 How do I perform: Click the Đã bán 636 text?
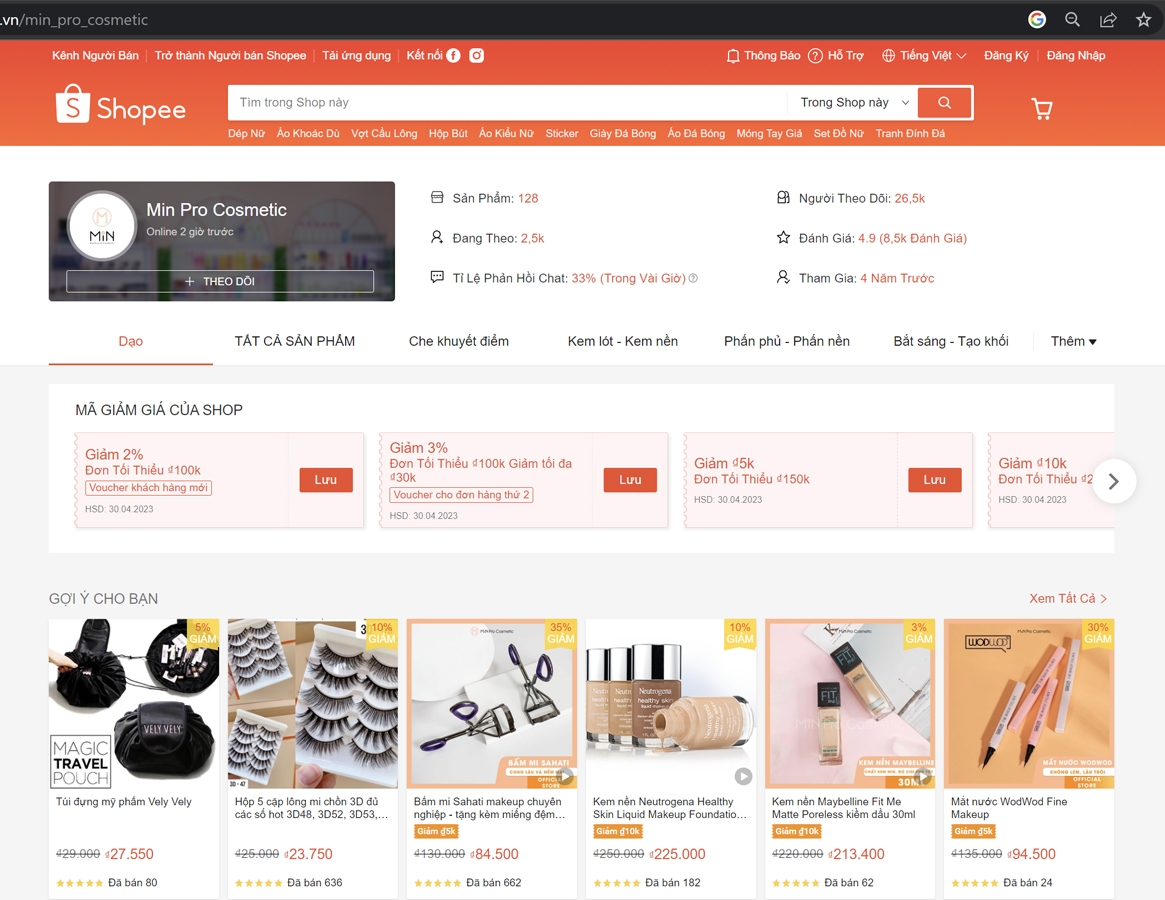[x=314, y=883]
